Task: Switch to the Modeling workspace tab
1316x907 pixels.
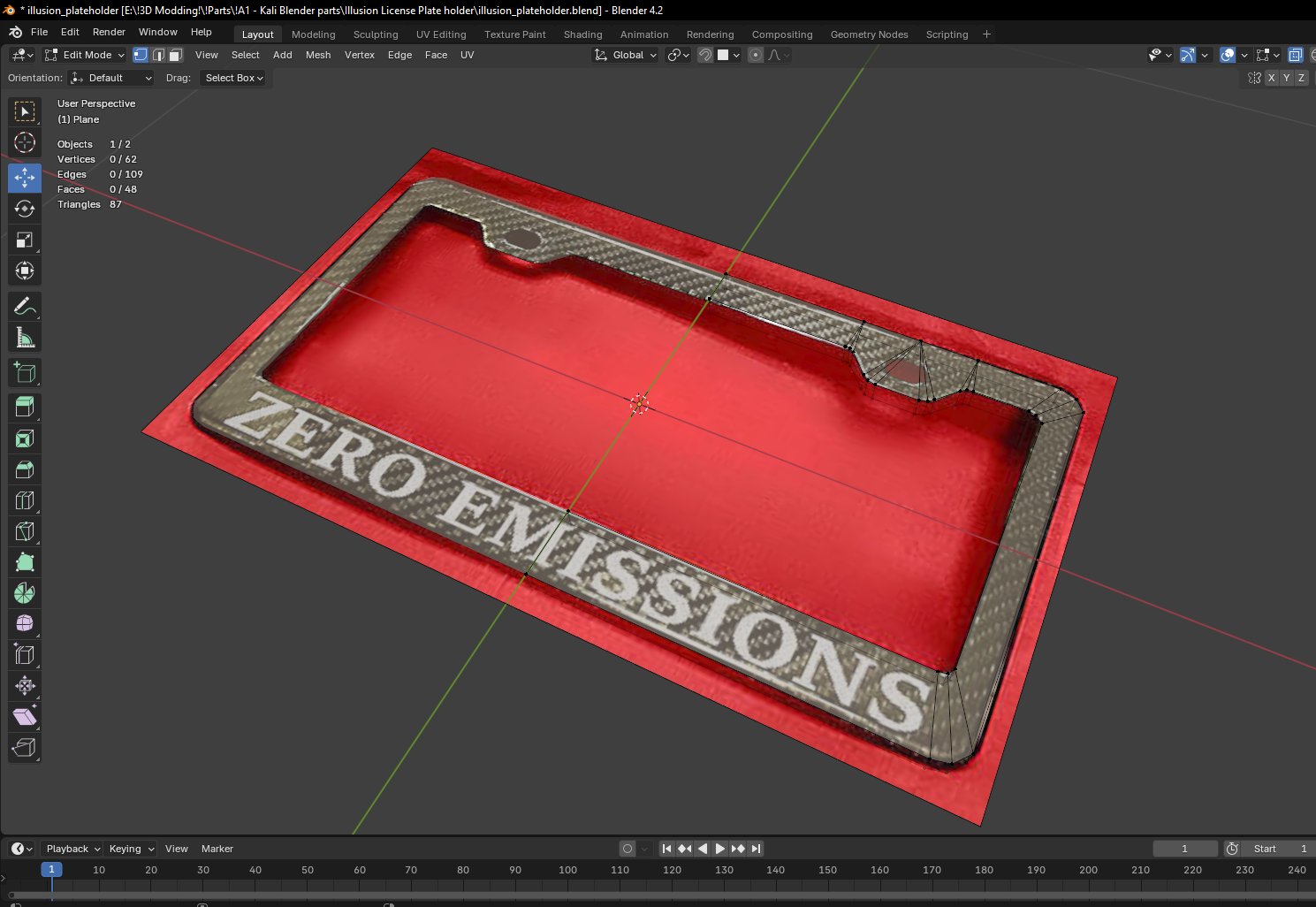Action: pyautogui.click(x=314, y=34)
